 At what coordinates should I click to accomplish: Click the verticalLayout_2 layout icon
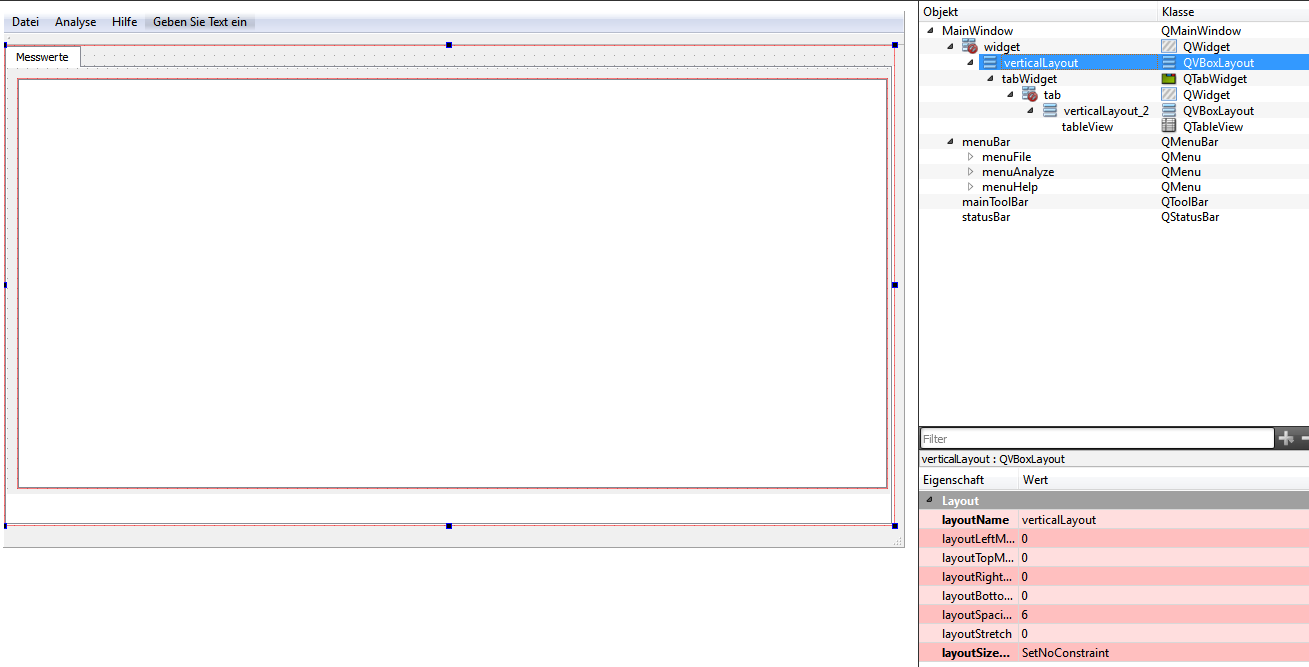coord(1050,111)
